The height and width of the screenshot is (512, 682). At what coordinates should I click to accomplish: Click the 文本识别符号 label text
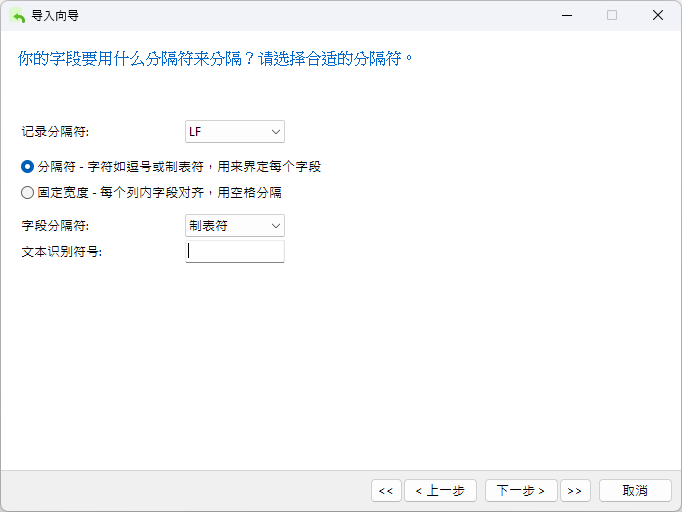(62, 251)
